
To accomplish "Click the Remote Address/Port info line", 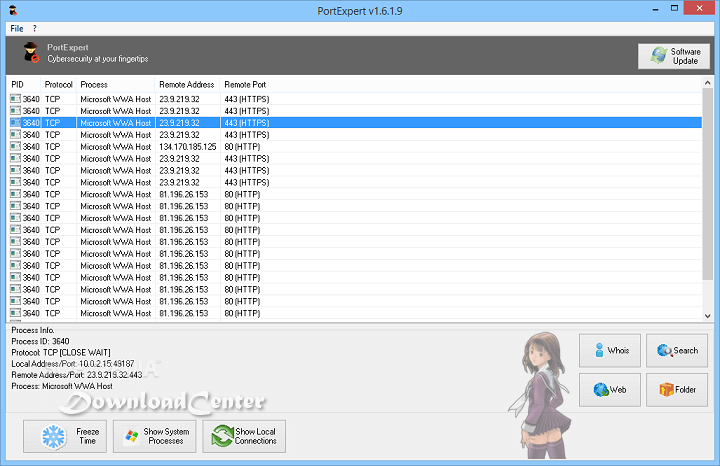I will click(x=77, y=375).
